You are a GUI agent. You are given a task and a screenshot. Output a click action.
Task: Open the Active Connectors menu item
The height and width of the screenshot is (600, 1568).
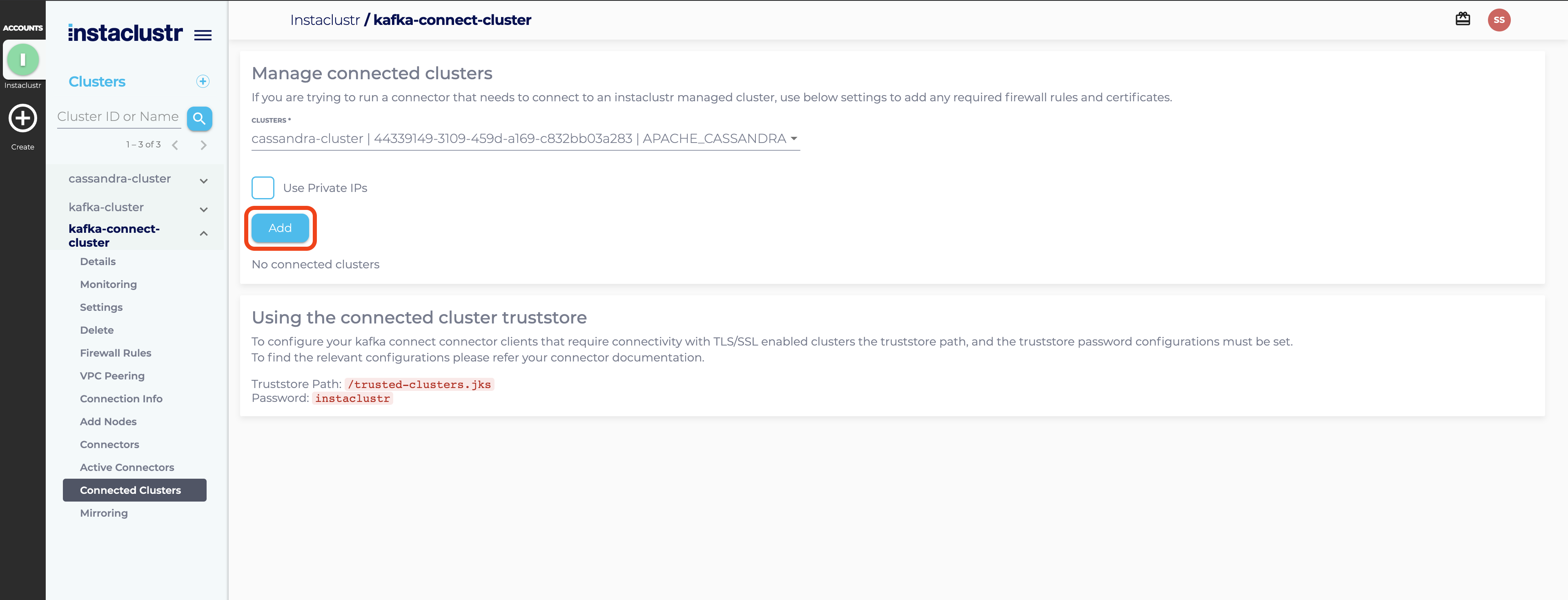pyautogui.click(x=127, y=467)
